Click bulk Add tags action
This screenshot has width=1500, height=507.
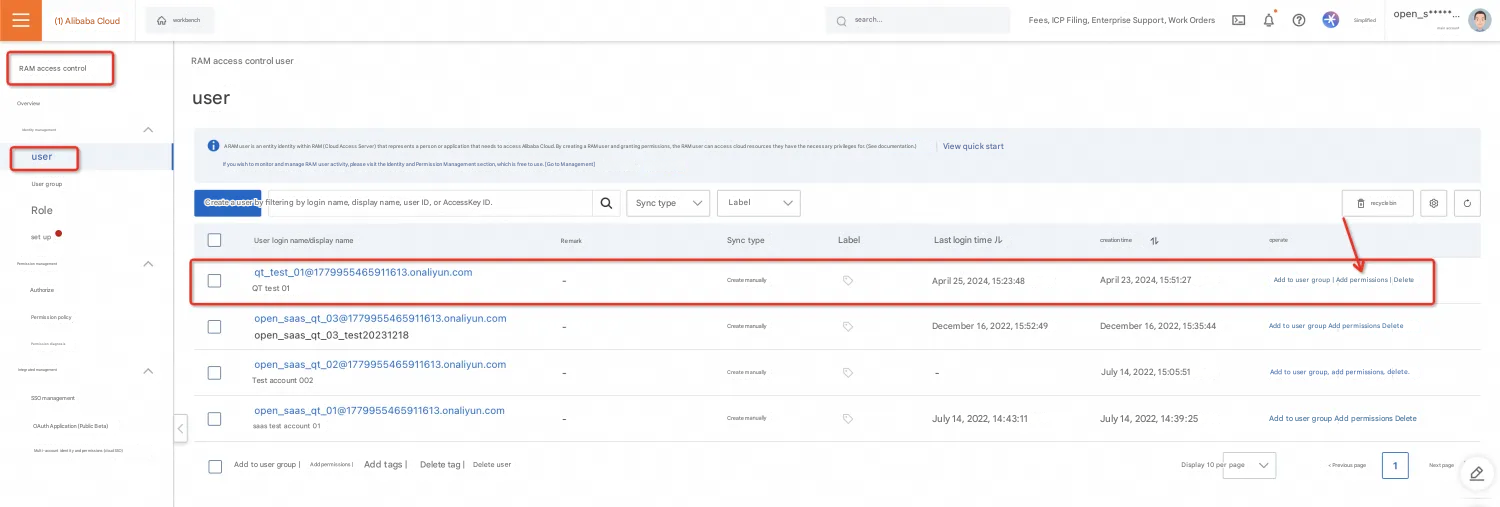tap(383, 465)
